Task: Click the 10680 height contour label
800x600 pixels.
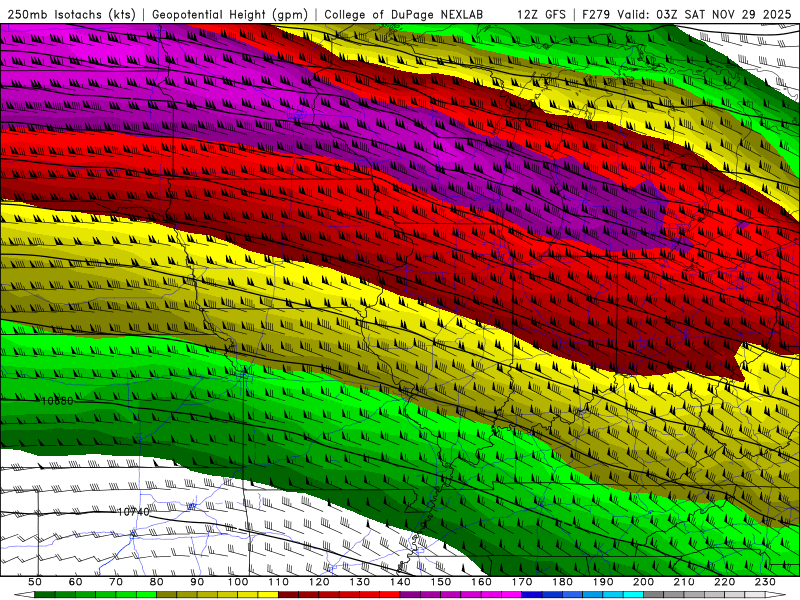Action: [57, 401]
